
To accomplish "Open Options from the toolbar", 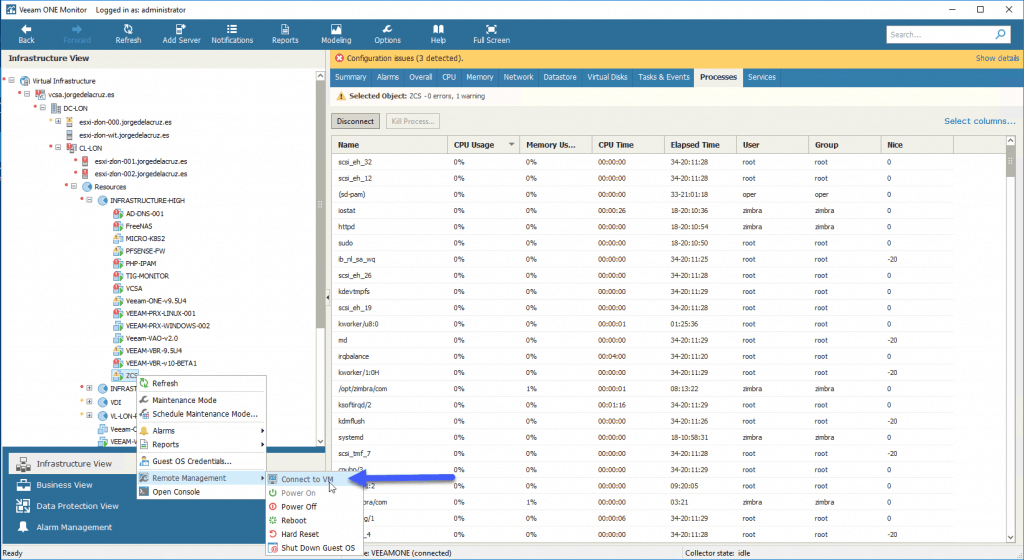I will click(x=387, y=34).
